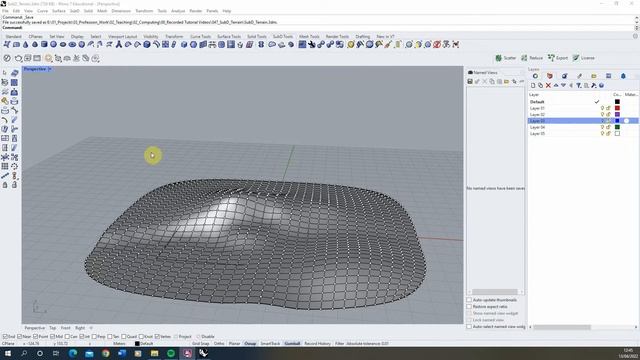The image size is (640, 360).
Task: Switch to the Top viewport tab
Action: (x=53, y=328)
